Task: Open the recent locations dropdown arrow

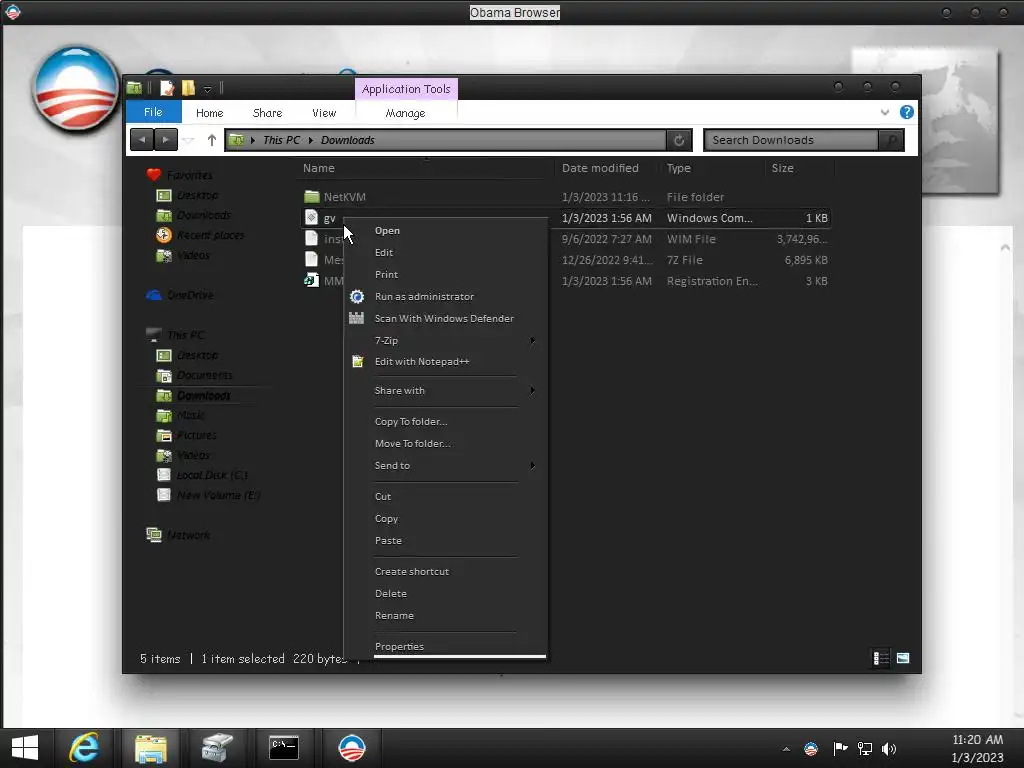Action: [189, 140]
